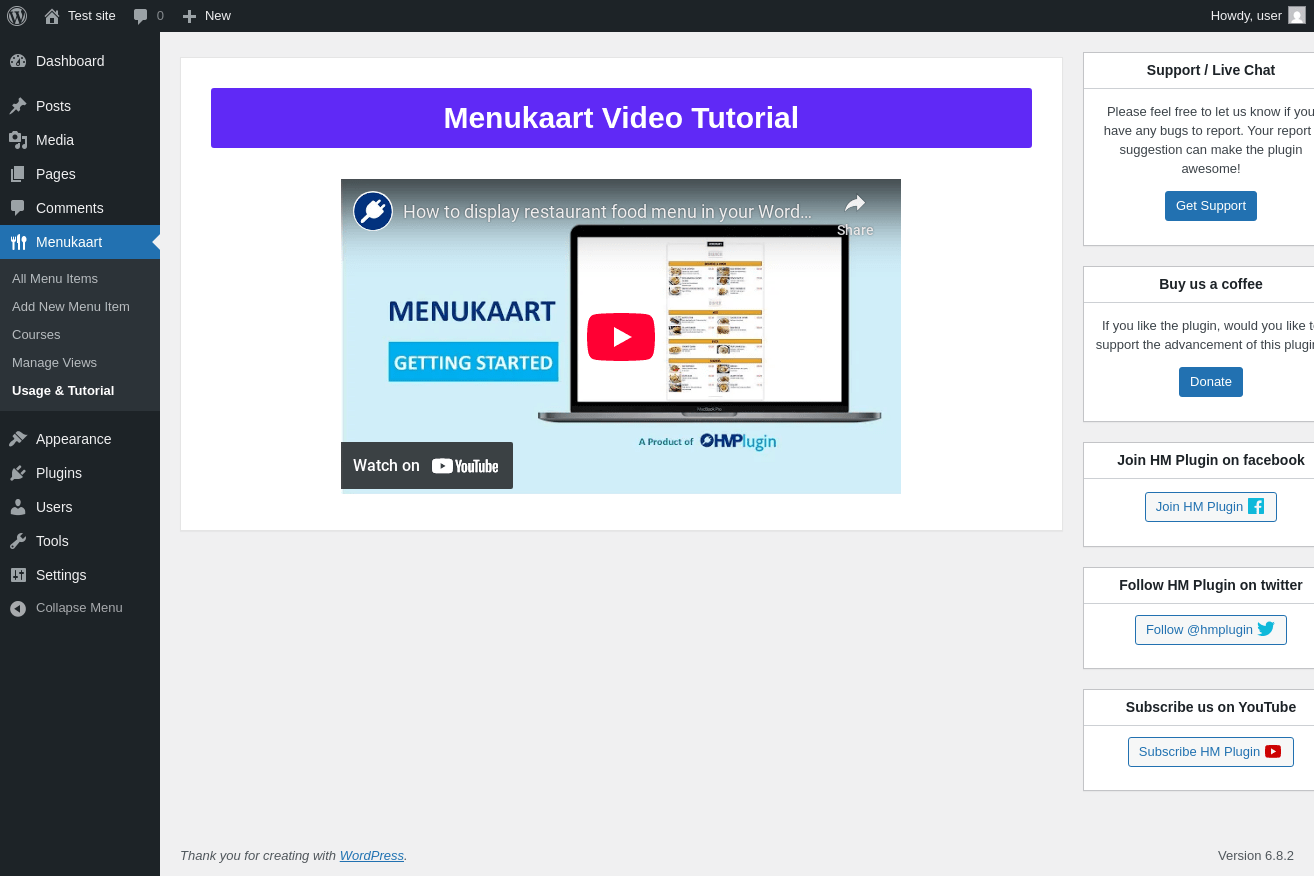The width and height of the screenshot is (1314, 876).
Task: Click the Tools wrench icon
Action: click(x=18, y=541)
